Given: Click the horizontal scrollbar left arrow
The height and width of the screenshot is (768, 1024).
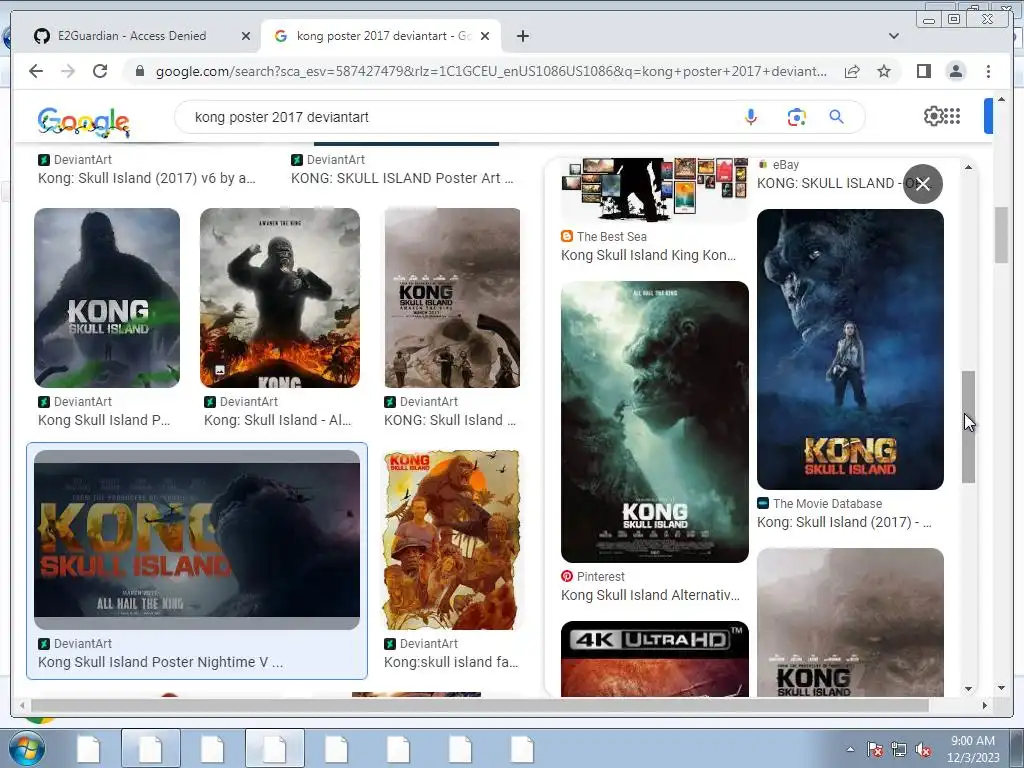Looking at the screenshot, I should tap(22, 705).
